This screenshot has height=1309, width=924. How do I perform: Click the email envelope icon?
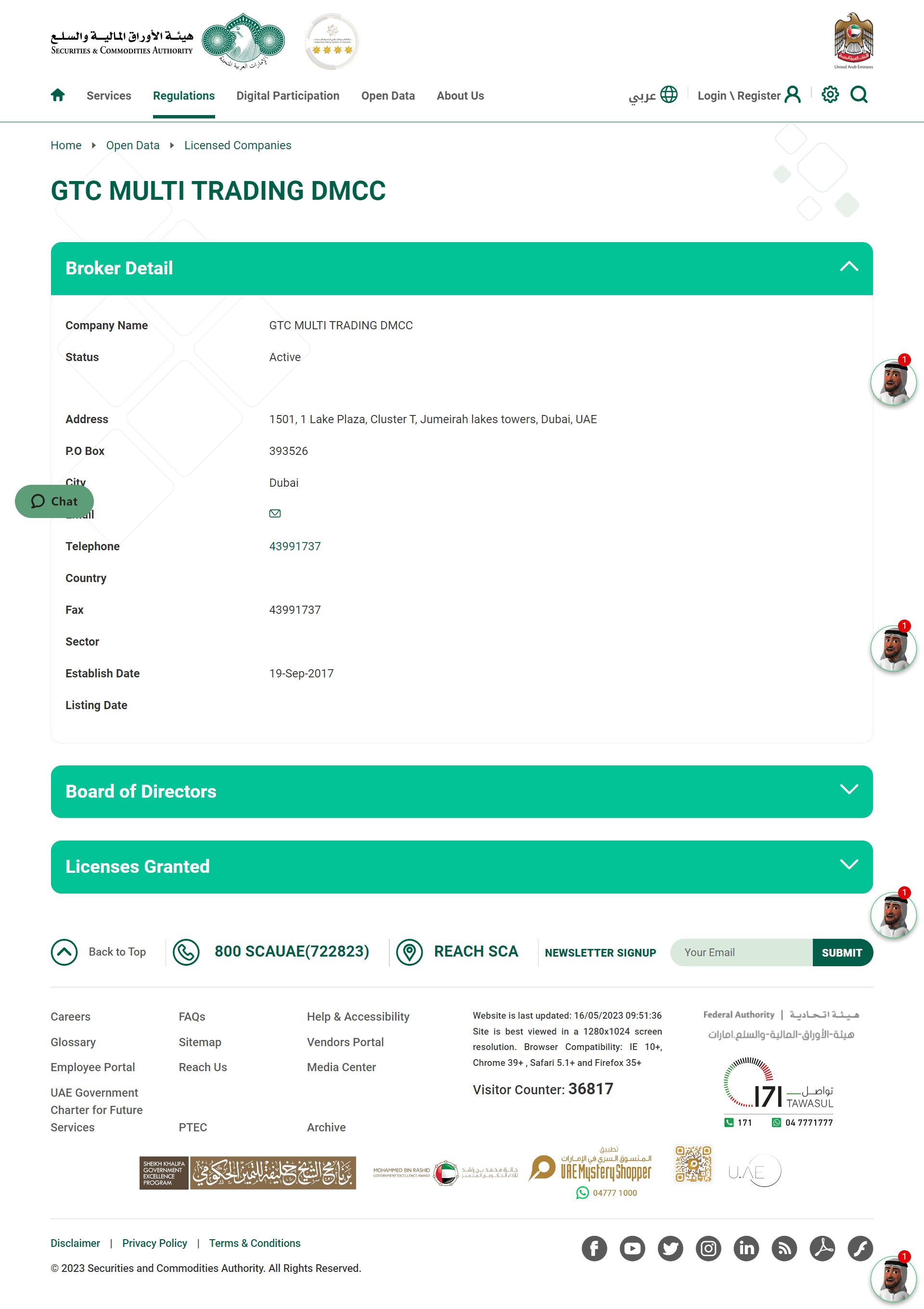(275, 514)
